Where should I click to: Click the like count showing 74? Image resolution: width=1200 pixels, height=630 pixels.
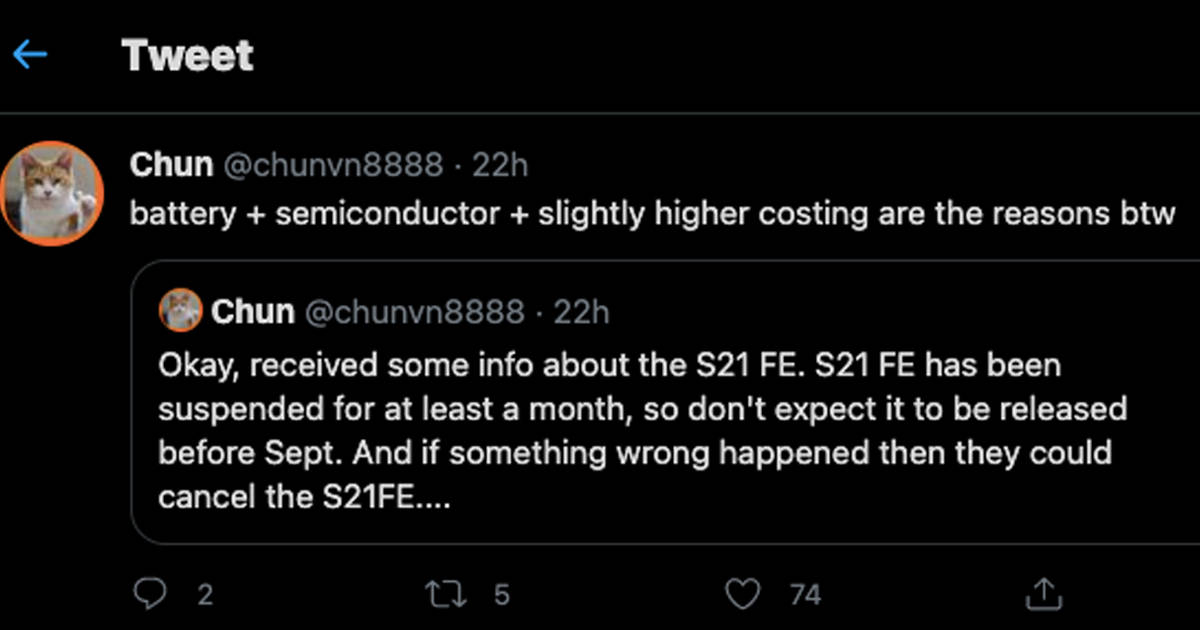[805, 596]
